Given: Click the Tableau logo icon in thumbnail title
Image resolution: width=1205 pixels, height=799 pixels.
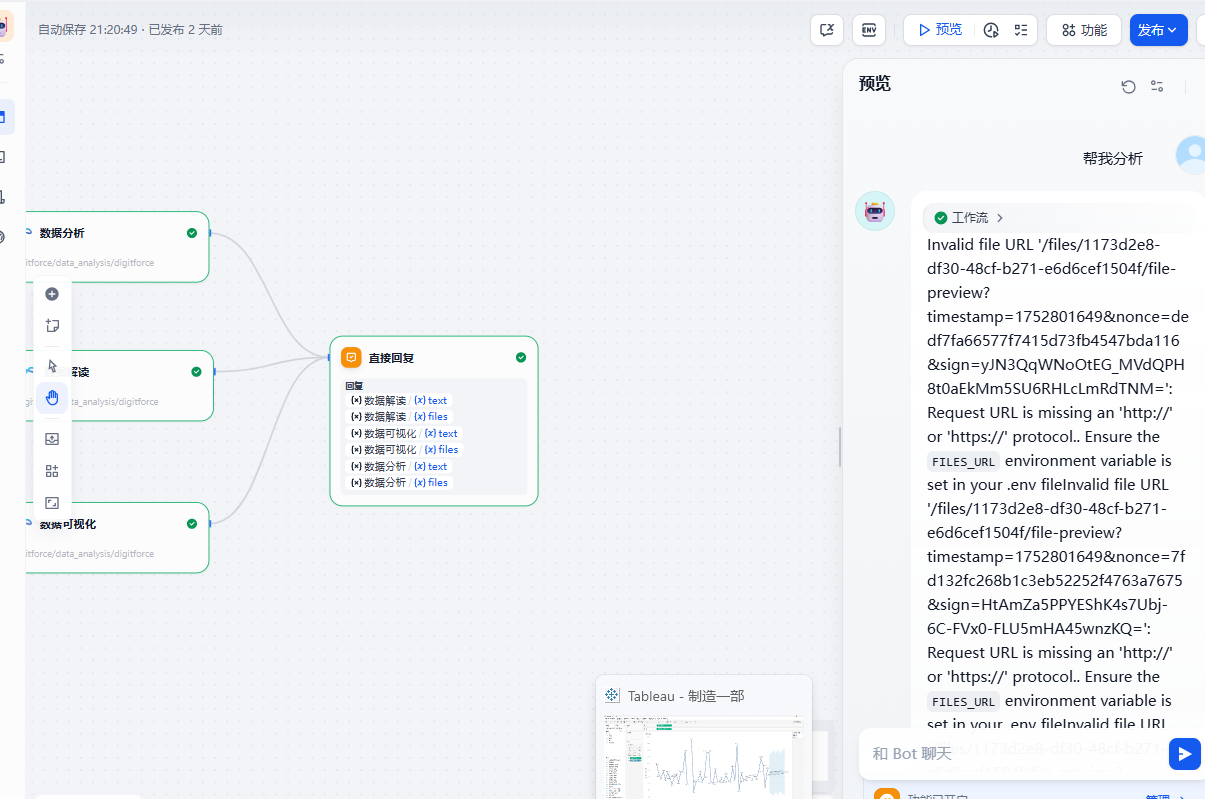Looking at the screenshot, I should pyautogui.click(x=613, y=695).
